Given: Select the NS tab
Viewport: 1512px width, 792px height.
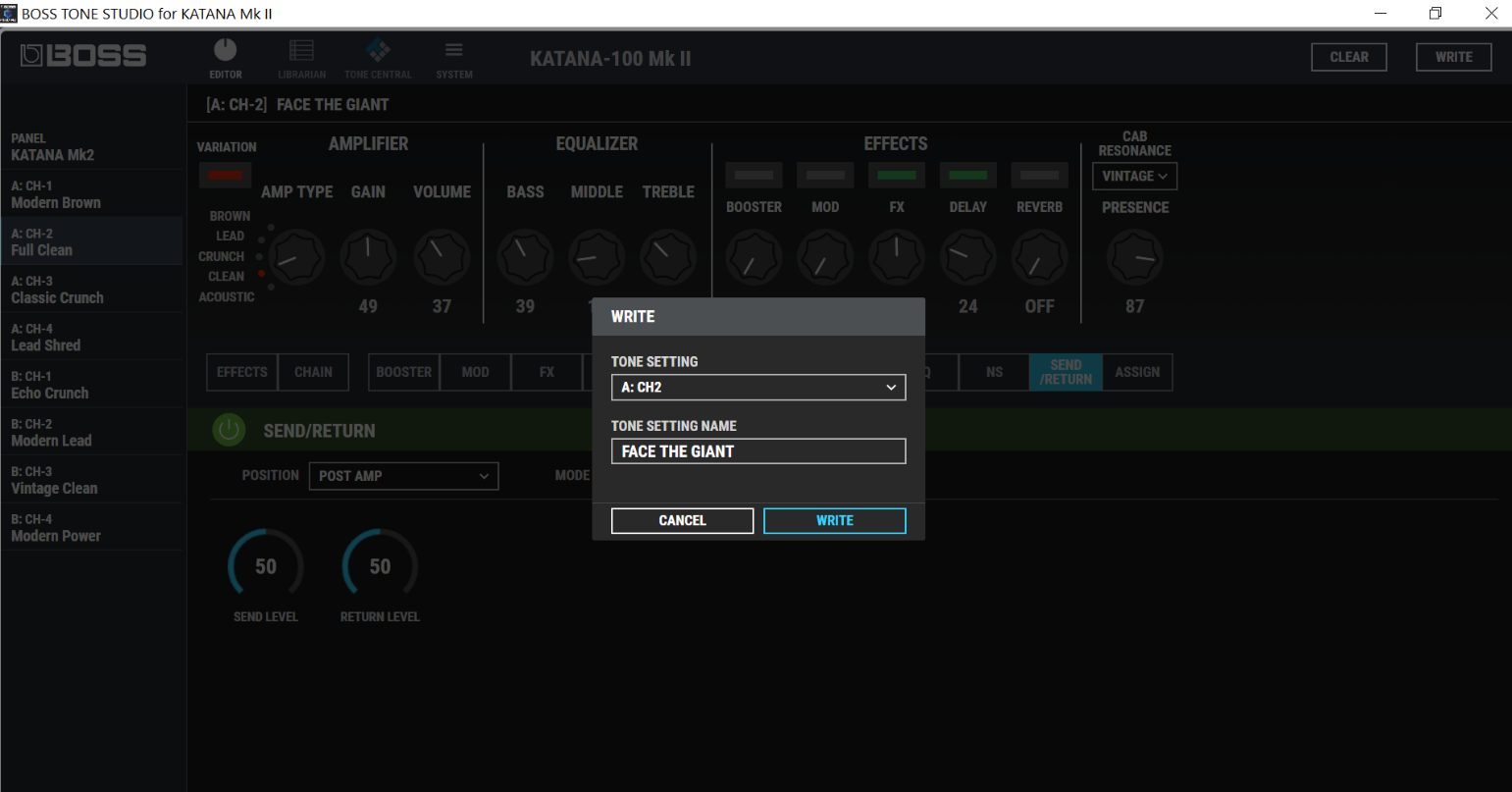Looking at the screenshot, I should click(x=994, y=372).
